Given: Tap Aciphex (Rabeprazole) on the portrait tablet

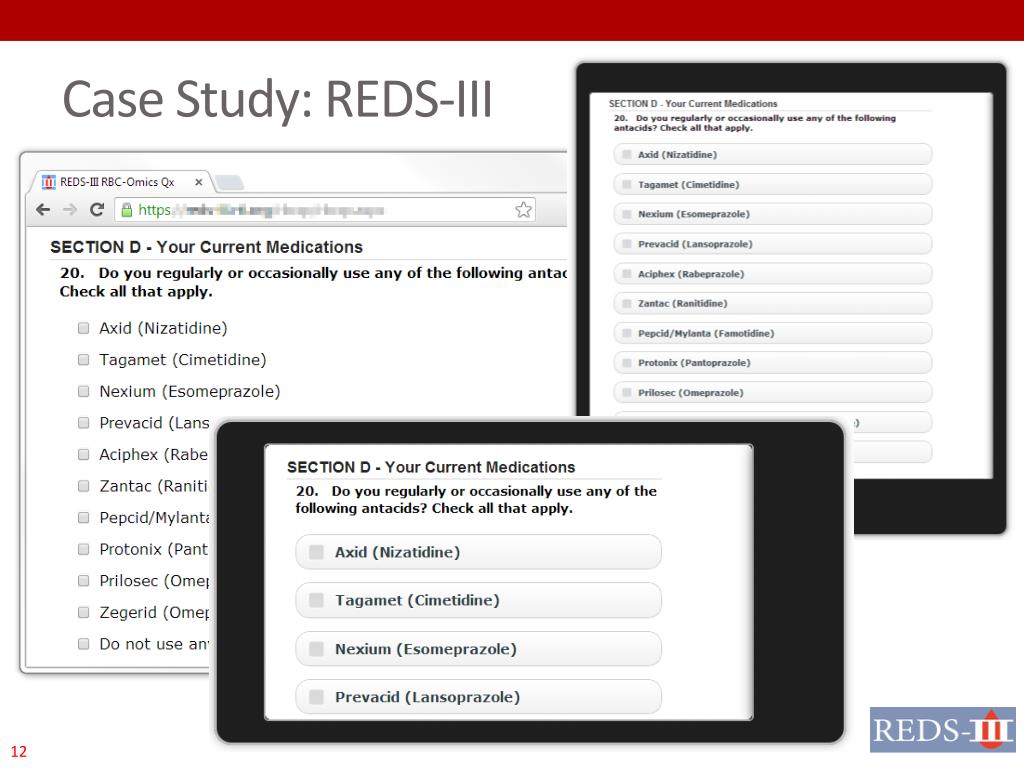Looking at the screenshot, I should point(773,274).
